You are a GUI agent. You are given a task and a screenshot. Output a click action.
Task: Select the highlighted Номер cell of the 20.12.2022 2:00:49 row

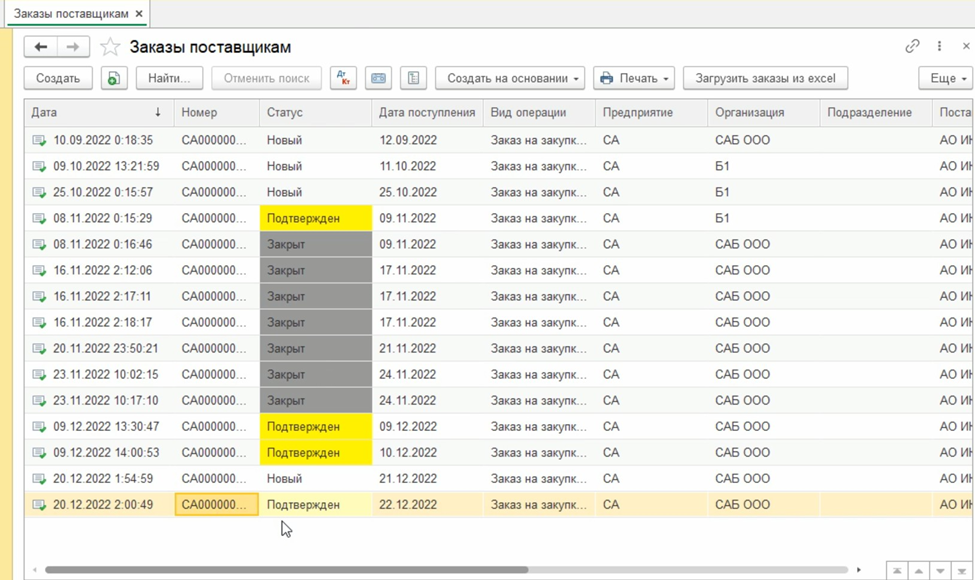pos(216,505)
